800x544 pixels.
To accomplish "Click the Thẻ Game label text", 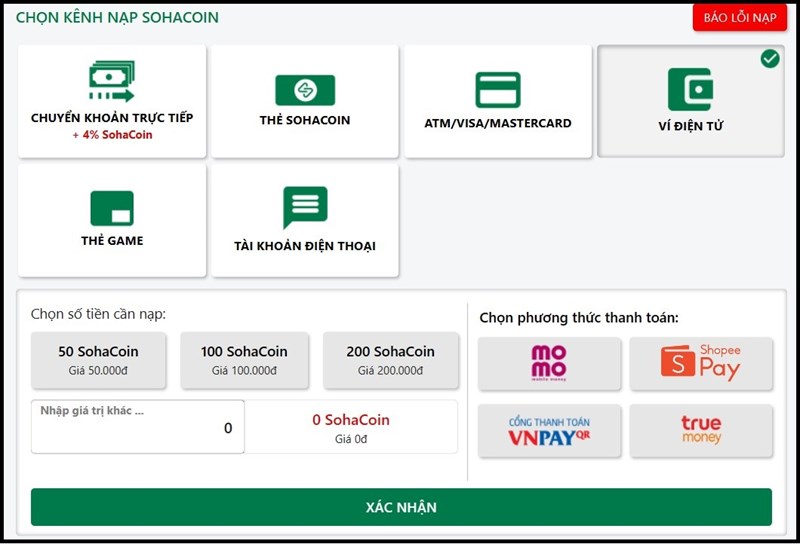I will (112, 240).
